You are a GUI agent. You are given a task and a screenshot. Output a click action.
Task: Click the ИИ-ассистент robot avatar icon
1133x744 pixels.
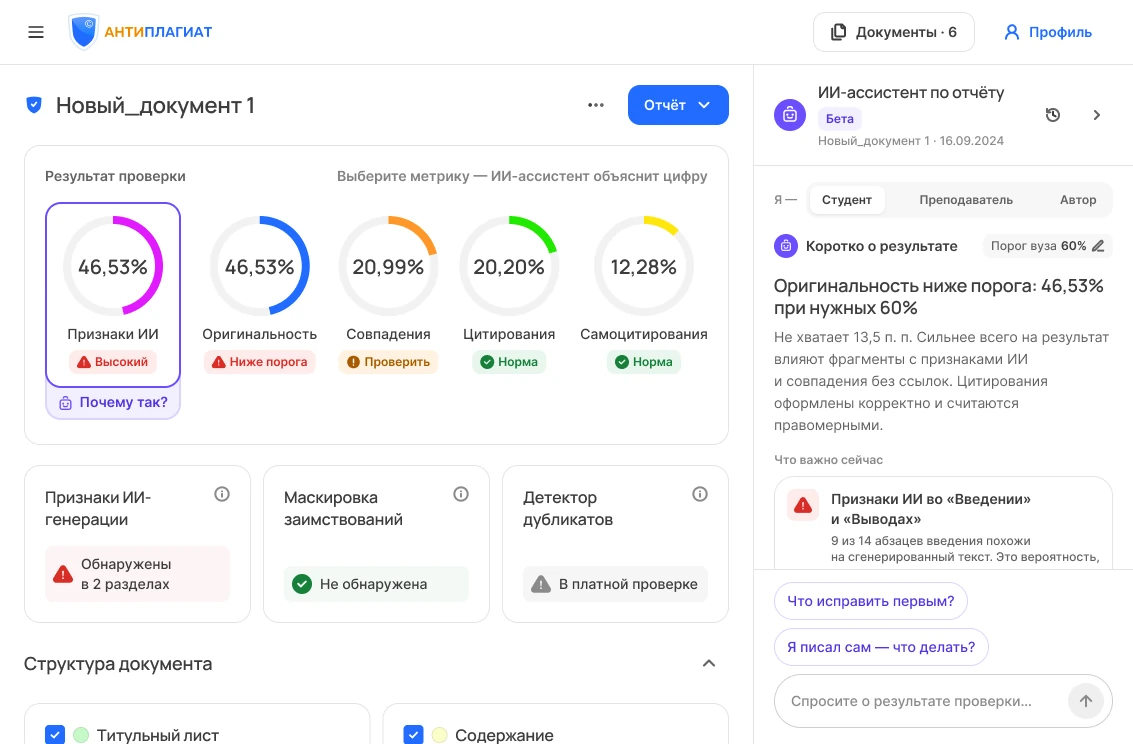coord(790,115)
